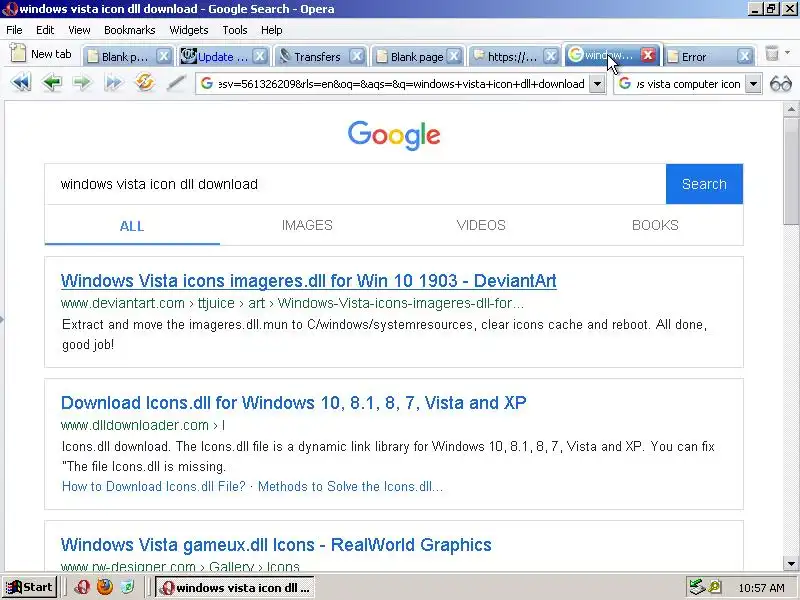This screenshot has height=600, width=800.
Task: Close the first Blank page tab
Action: (163, 56)
